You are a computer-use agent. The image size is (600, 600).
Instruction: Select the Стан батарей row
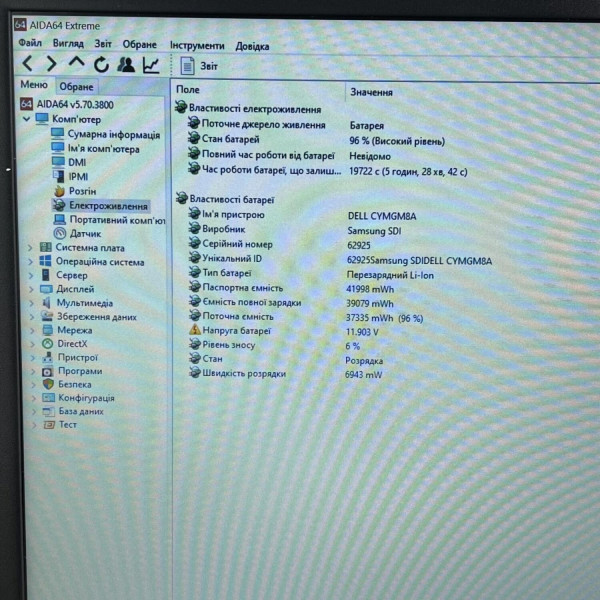pyautogui.click(x=316, y=140)
